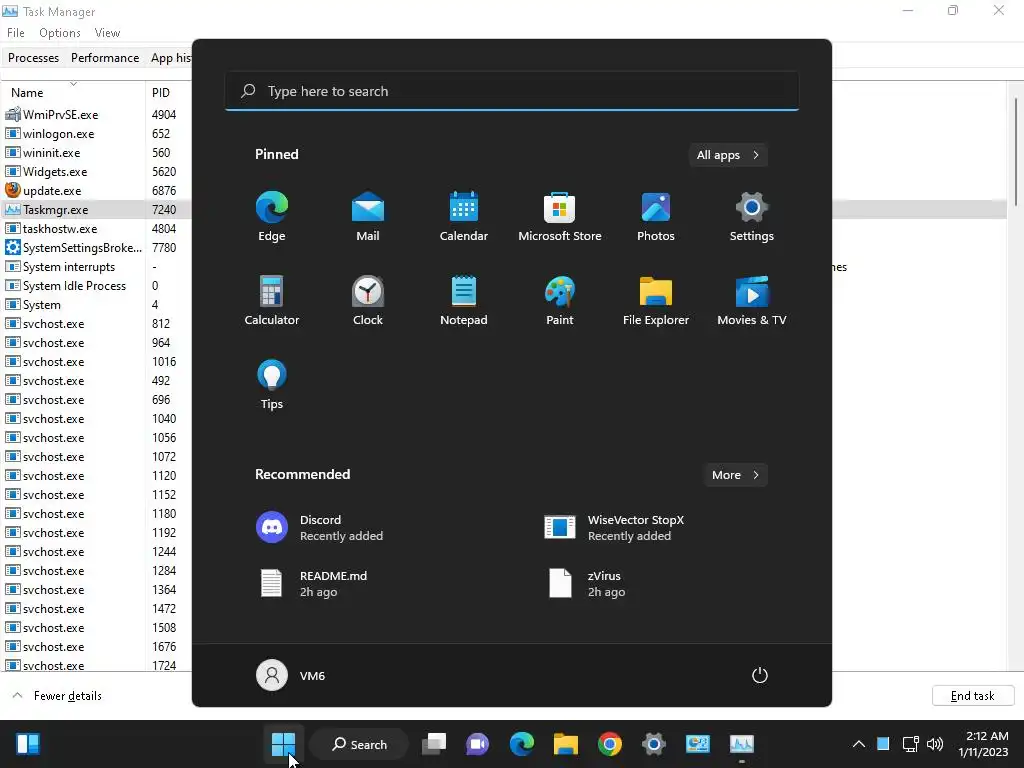Open Teams Chat from taskbar
1024x768 pixels.
(x=477, y=744)
